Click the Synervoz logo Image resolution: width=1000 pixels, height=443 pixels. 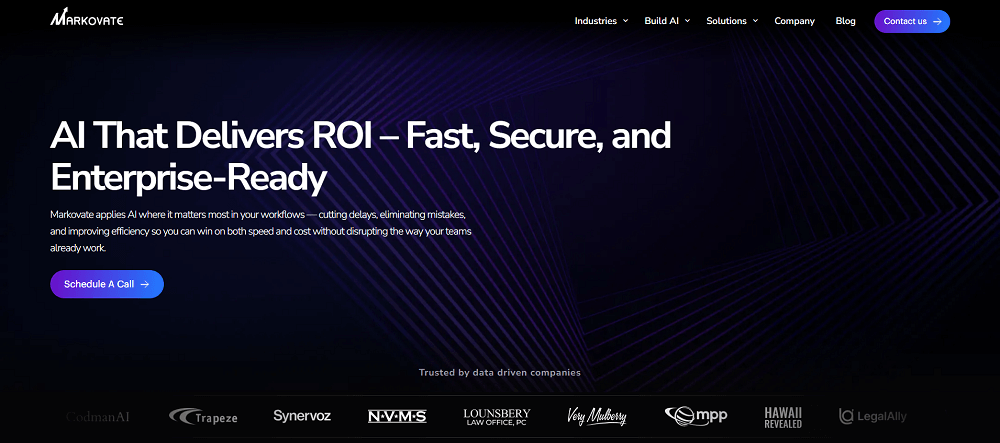pos(302,416)
